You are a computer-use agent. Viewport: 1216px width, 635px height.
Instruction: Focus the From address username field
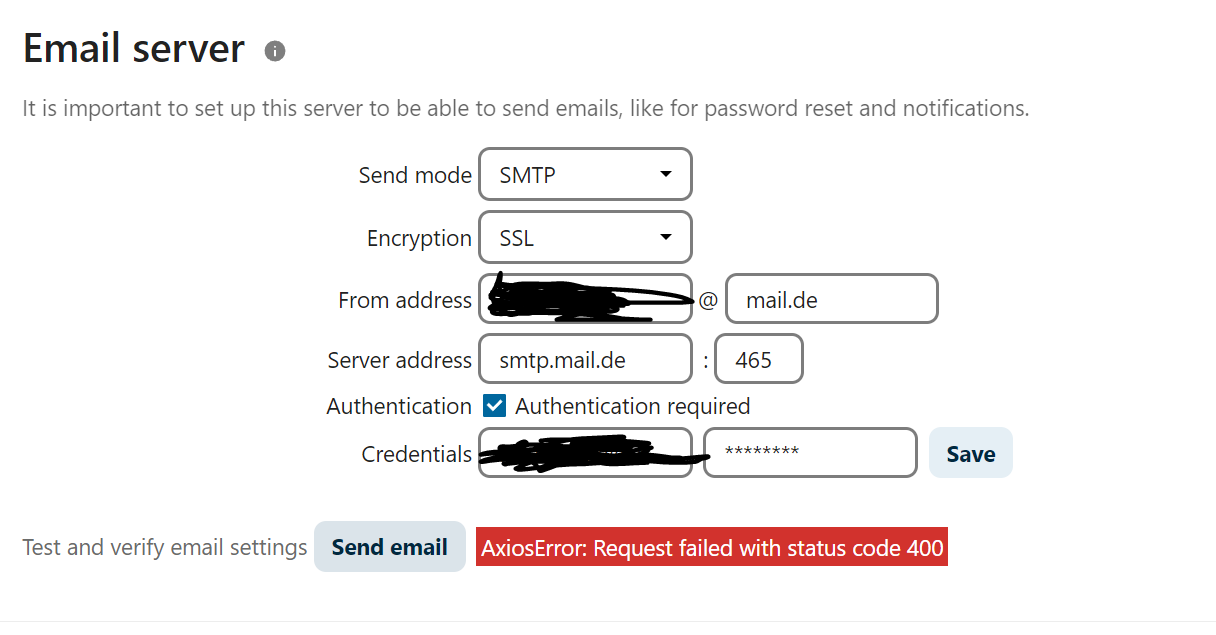click(585, 299)
